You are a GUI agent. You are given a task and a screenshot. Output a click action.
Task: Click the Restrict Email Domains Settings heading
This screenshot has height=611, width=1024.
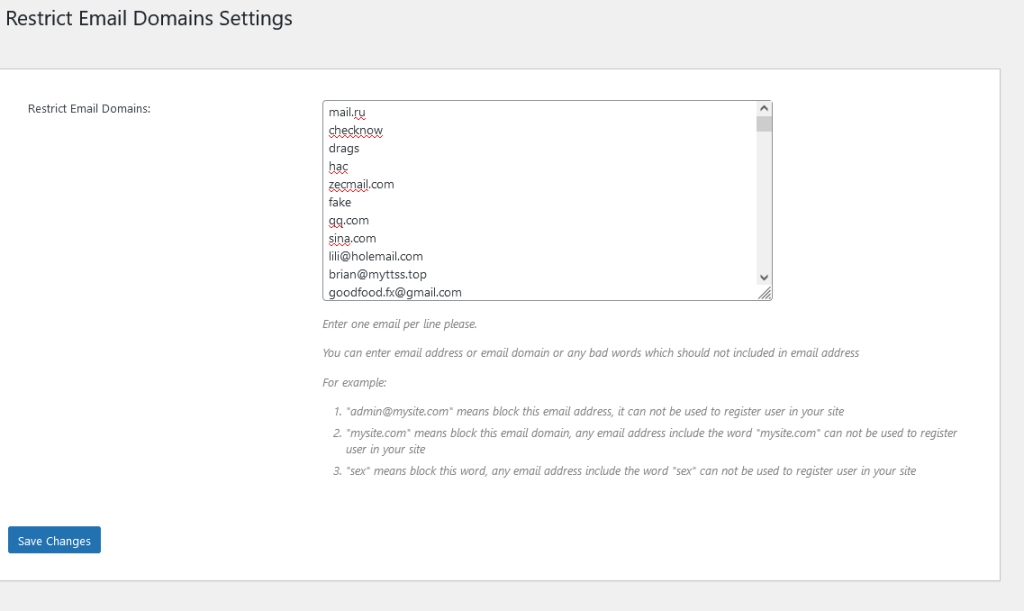pos(148,18)
